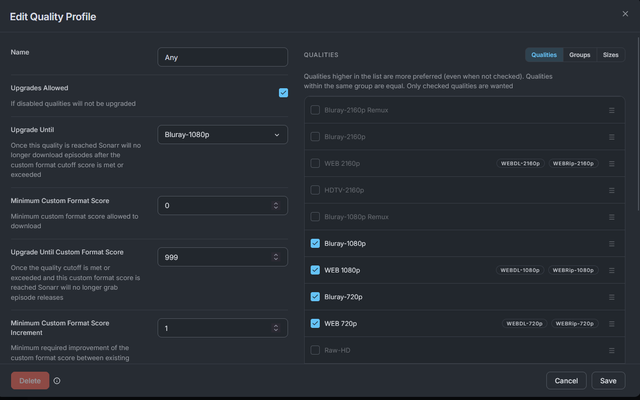Click the reorder handle for Raw-HD row
The image size is (640, 400).
click(x=611, y=350)
